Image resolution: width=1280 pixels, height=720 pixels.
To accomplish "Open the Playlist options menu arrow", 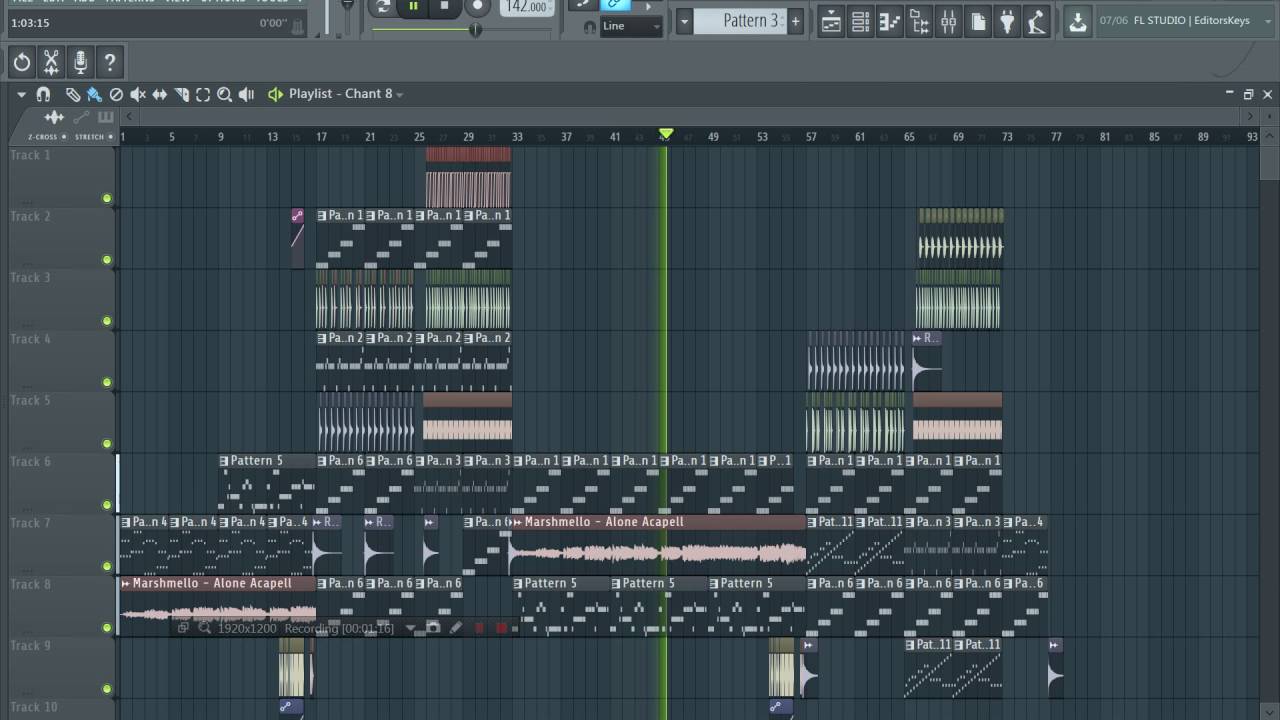I will coord(21,94).
